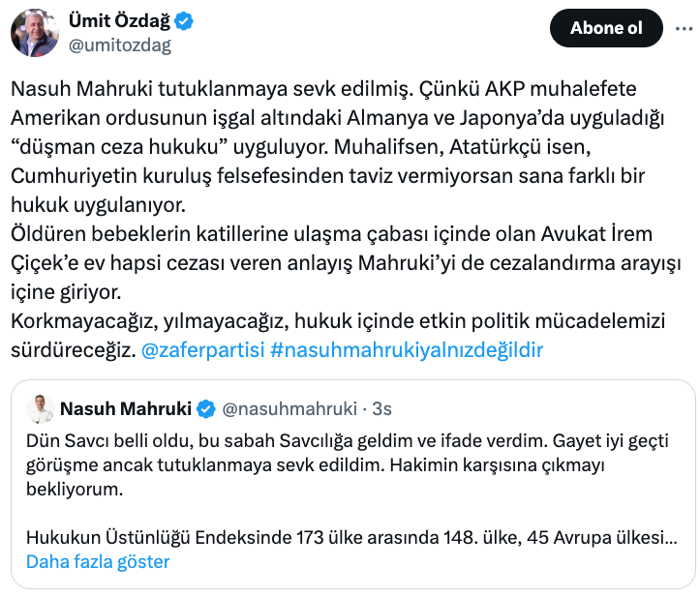
Task: Click the main tweet text starting Nasuh Mahruki tutuklanmaya
Action: pos(338,147)
